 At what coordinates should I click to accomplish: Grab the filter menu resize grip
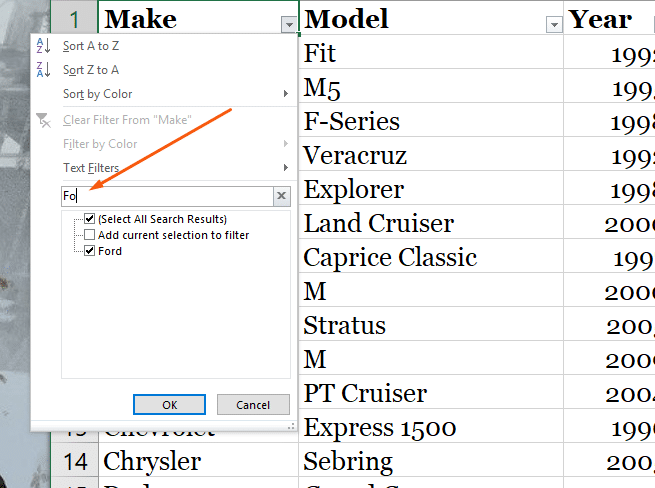pyautogui.click(x=291, y=426)
